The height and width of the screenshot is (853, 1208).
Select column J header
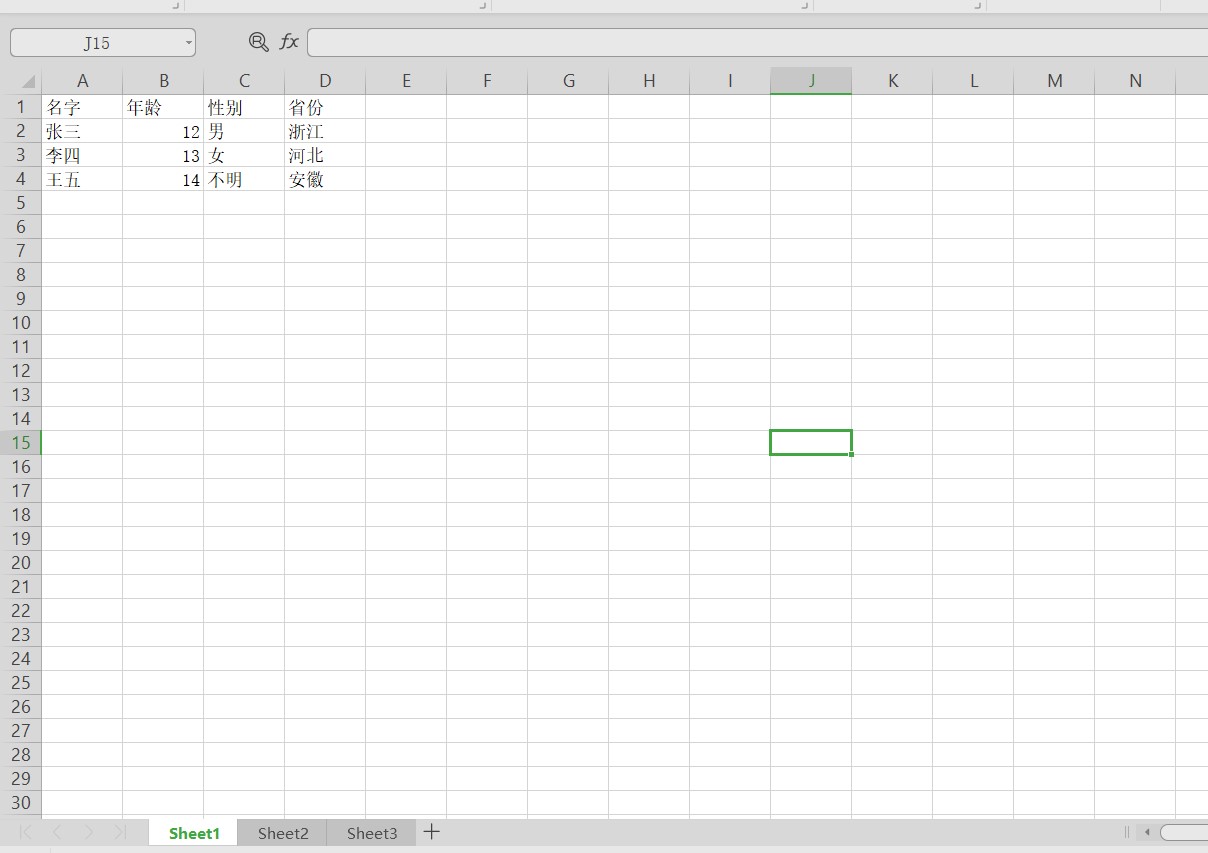[x=811, y=81]
